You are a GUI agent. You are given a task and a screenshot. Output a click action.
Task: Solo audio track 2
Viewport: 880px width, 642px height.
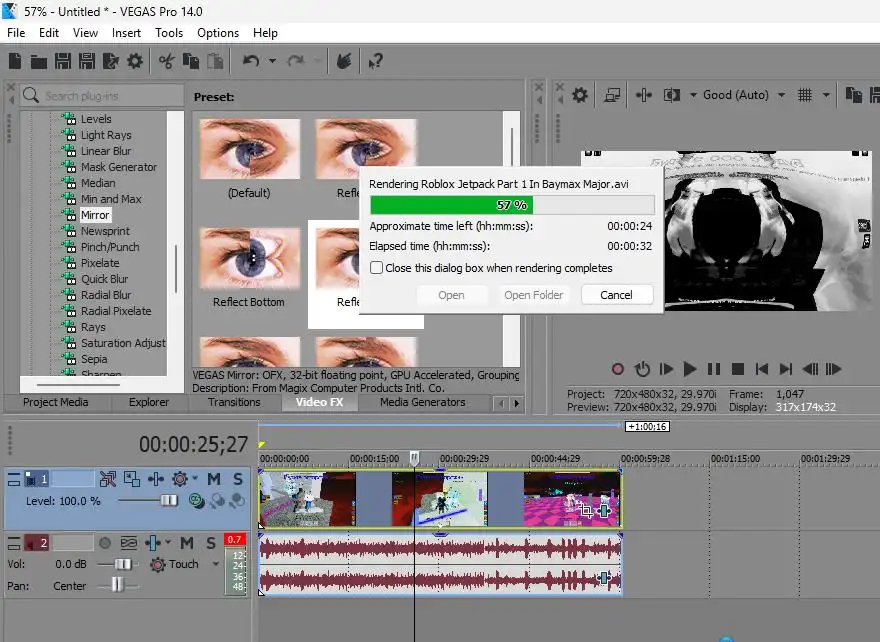point(210,543)
